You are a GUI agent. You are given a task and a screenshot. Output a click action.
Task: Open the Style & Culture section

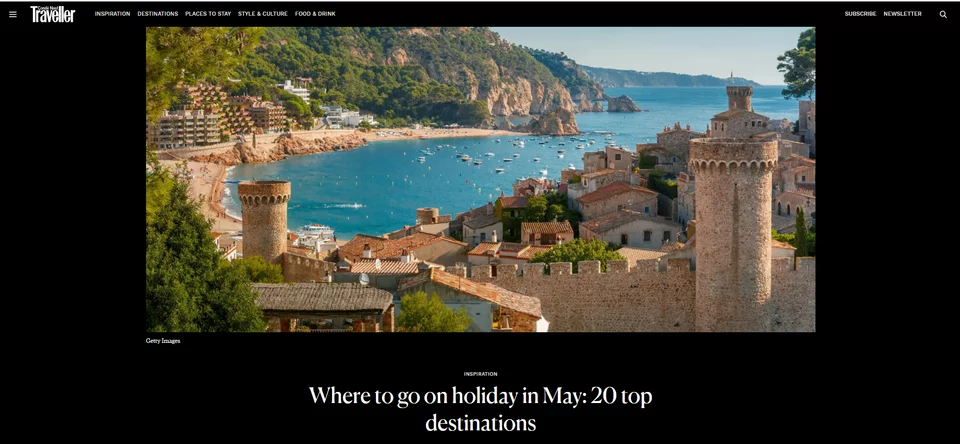pos(263,13)
